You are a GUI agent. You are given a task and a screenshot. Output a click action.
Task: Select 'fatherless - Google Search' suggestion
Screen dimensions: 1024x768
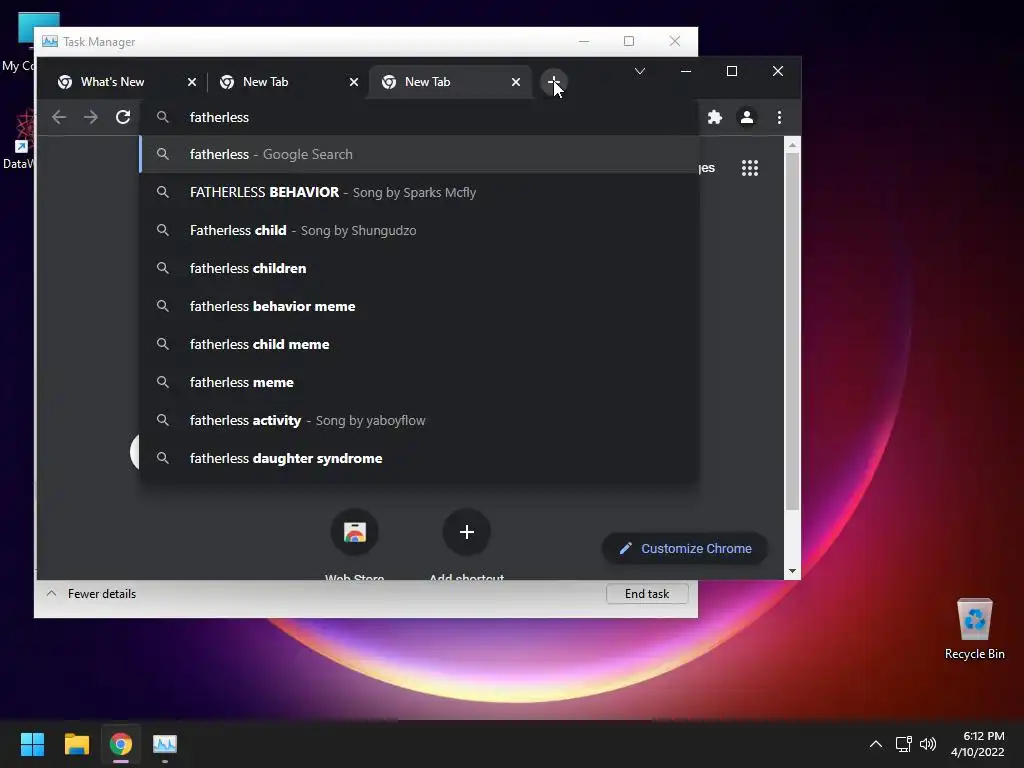point(419,154)
